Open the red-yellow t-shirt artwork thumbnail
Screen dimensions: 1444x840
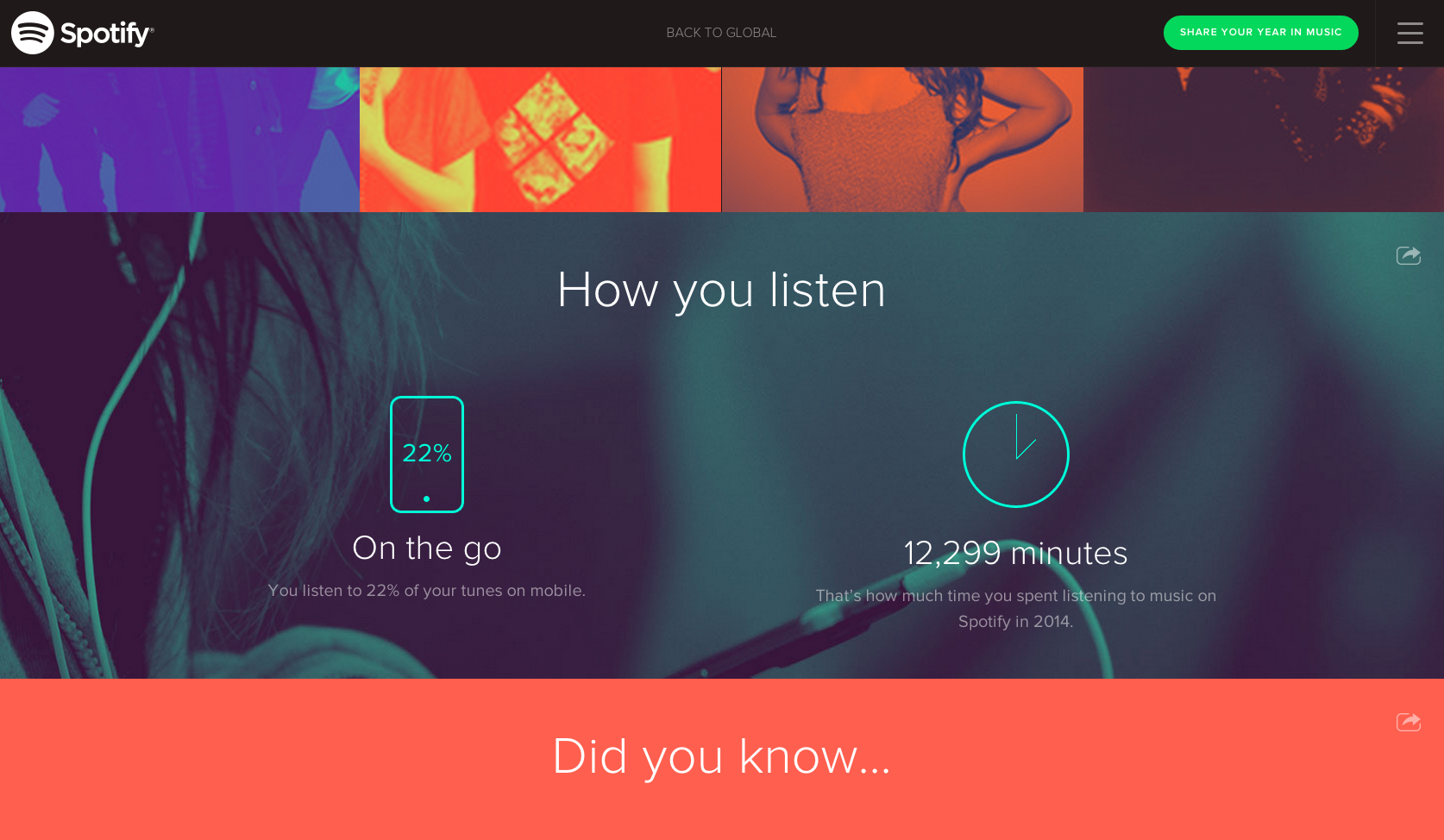[x=540, y=140]
